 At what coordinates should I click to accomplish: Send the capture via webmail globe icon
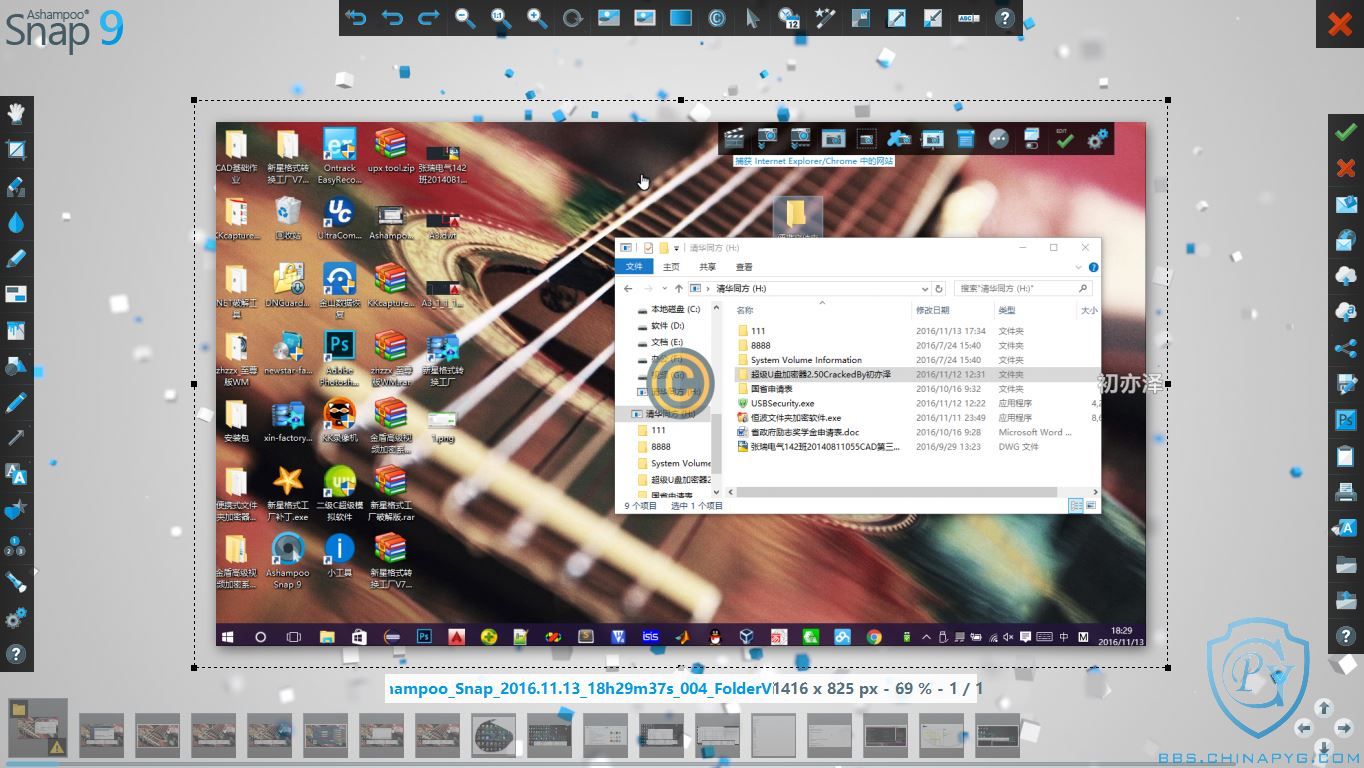tap(1346, 240)
